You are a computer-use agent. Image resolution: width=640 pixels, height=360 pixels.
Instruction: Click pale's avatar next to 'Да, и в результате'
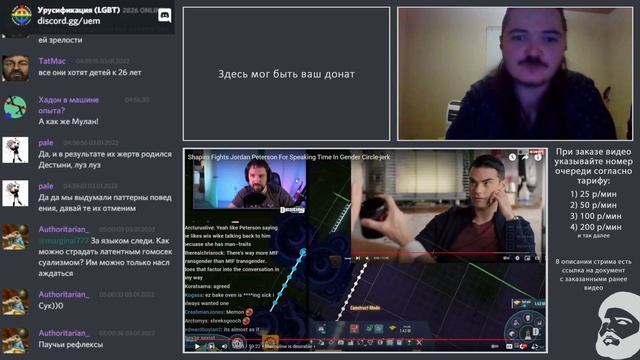(16, 150)
